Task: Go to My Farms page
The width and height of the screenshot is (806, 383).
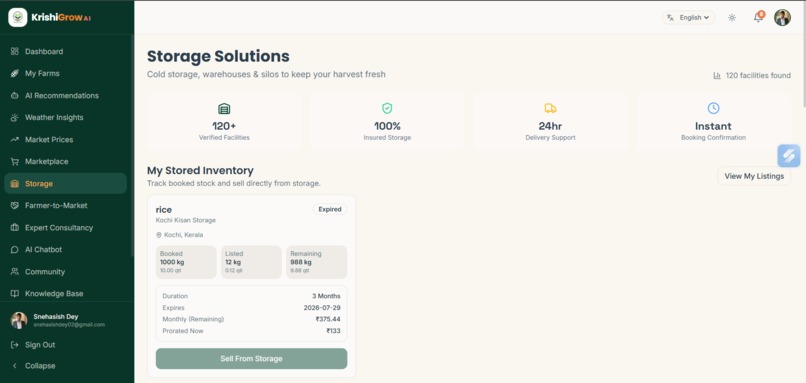Action: [65, 74]
